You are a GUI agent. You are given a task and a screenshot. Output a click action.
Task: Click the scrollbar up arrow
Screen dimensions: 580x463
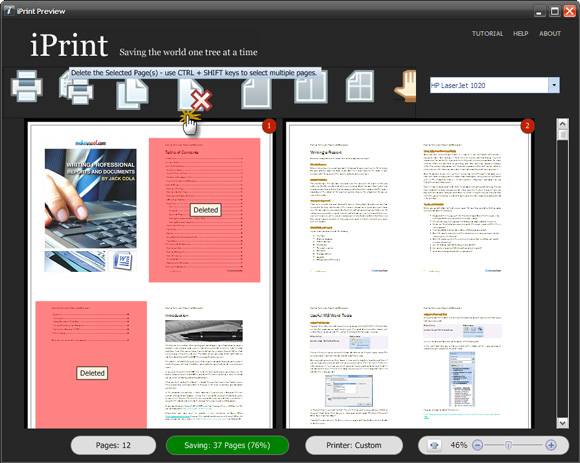[562, 124]
